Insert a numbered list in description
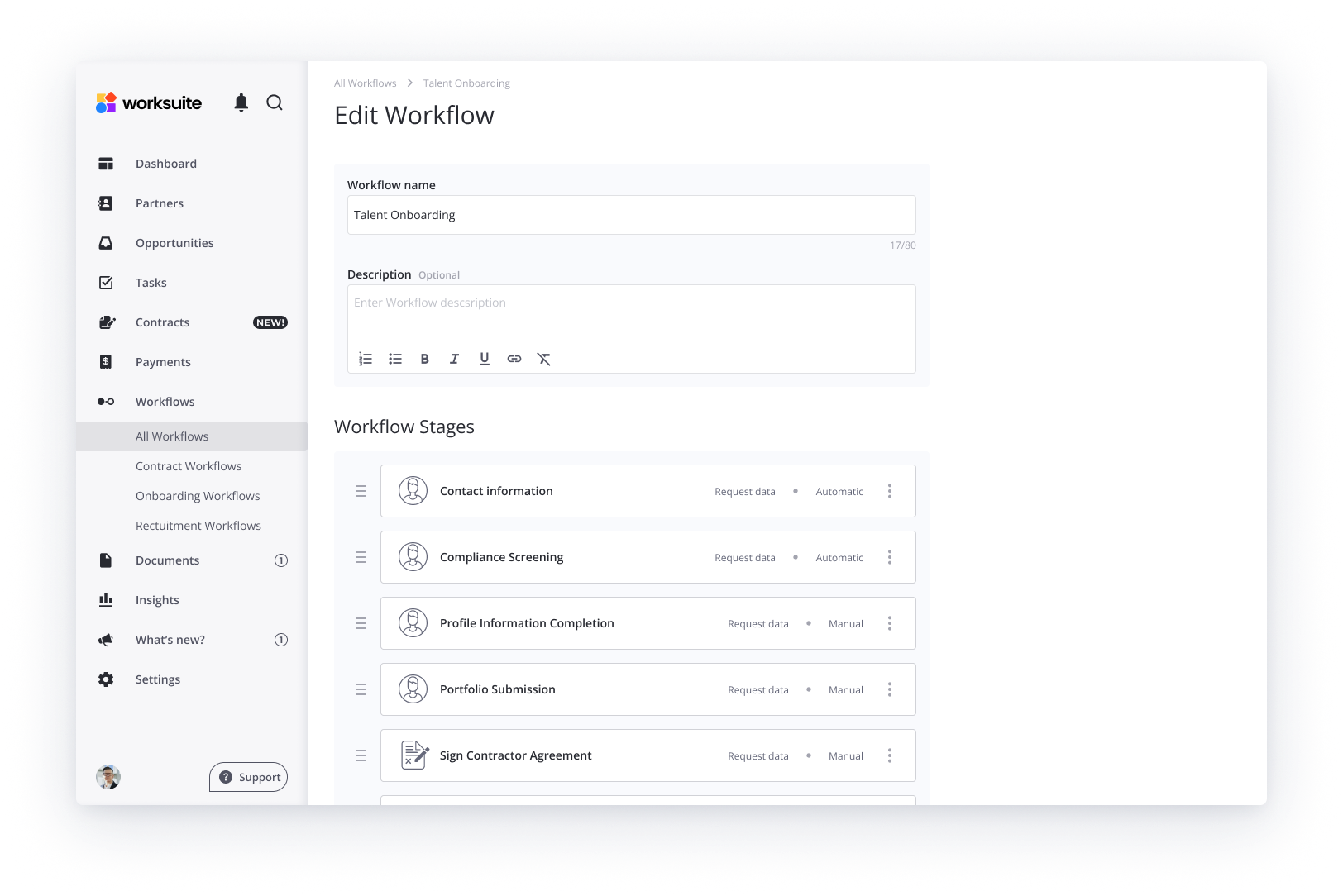 (x=366, y=359)
